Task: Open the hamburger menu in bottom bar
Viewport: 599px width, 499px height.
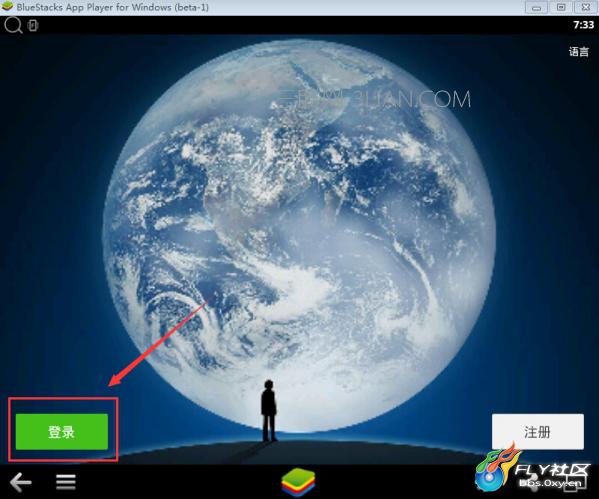Action: pyautogui.click(x=66, y=482)
